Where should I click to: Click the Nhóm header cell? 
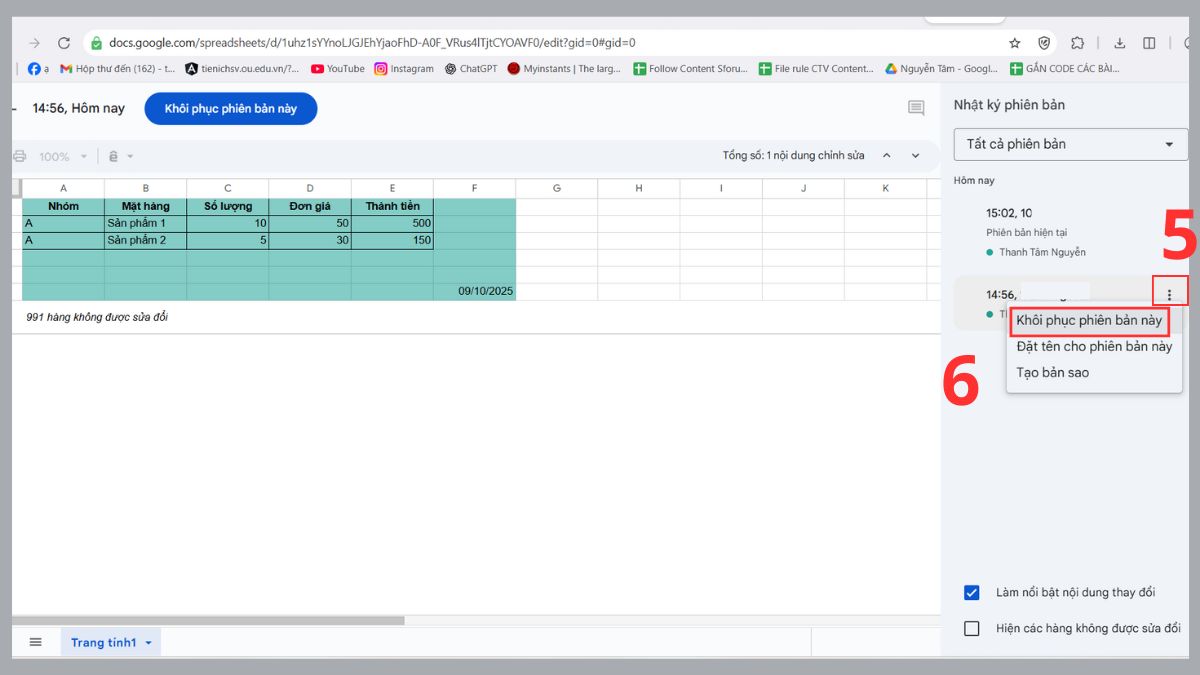coord(63,206)
